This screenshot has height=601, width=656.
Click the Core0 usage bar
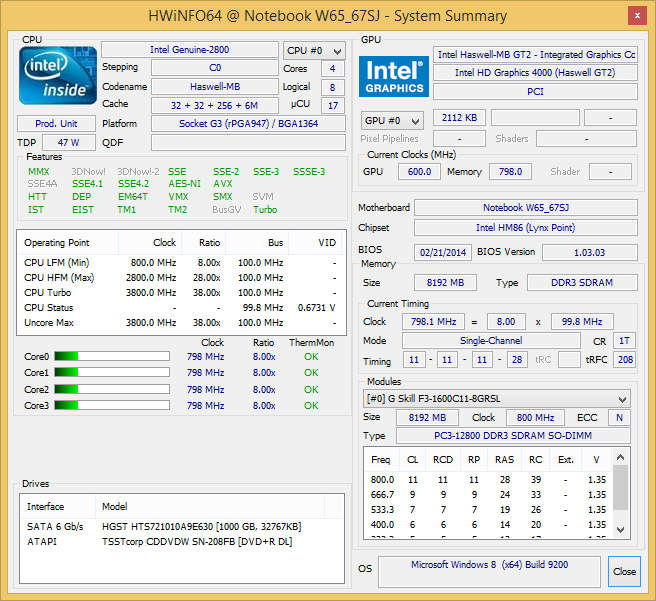click(x=112, y=356)
